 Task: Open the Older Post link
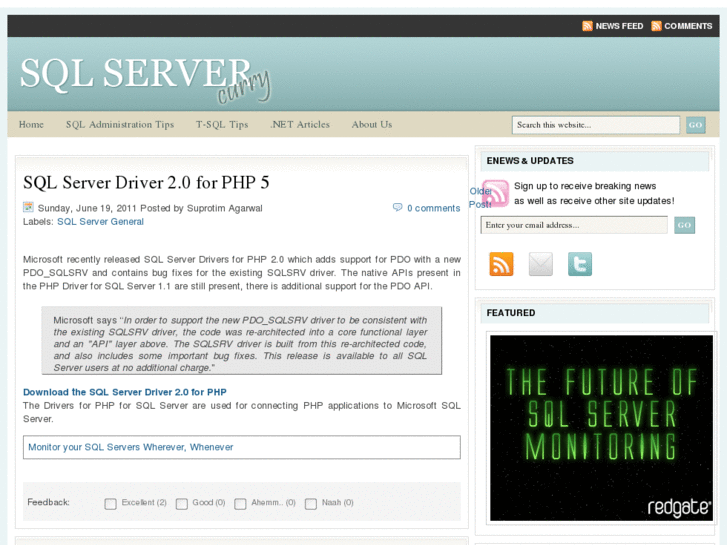click(480, 198)
